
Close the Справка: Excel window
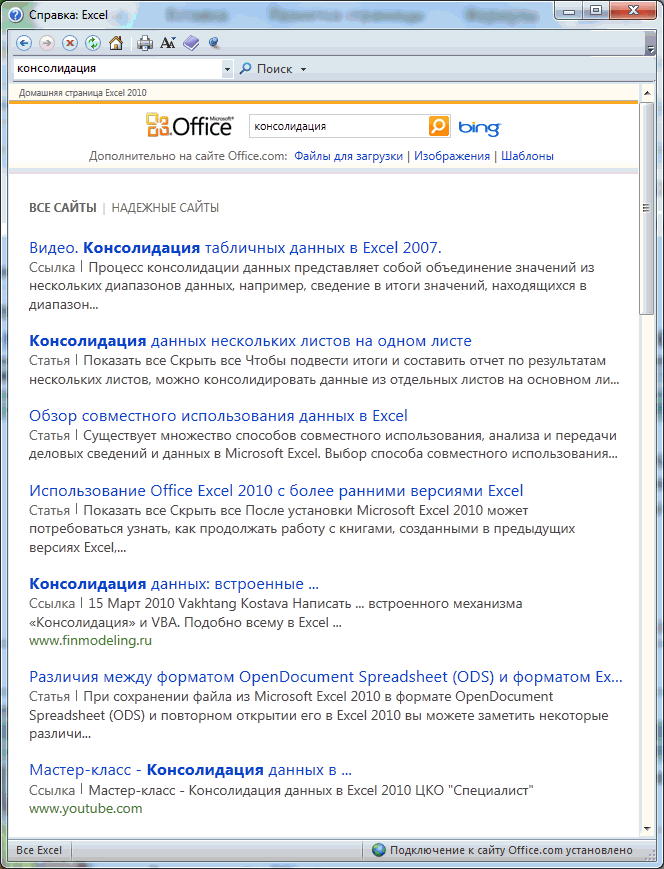click(x=633, y=10)
